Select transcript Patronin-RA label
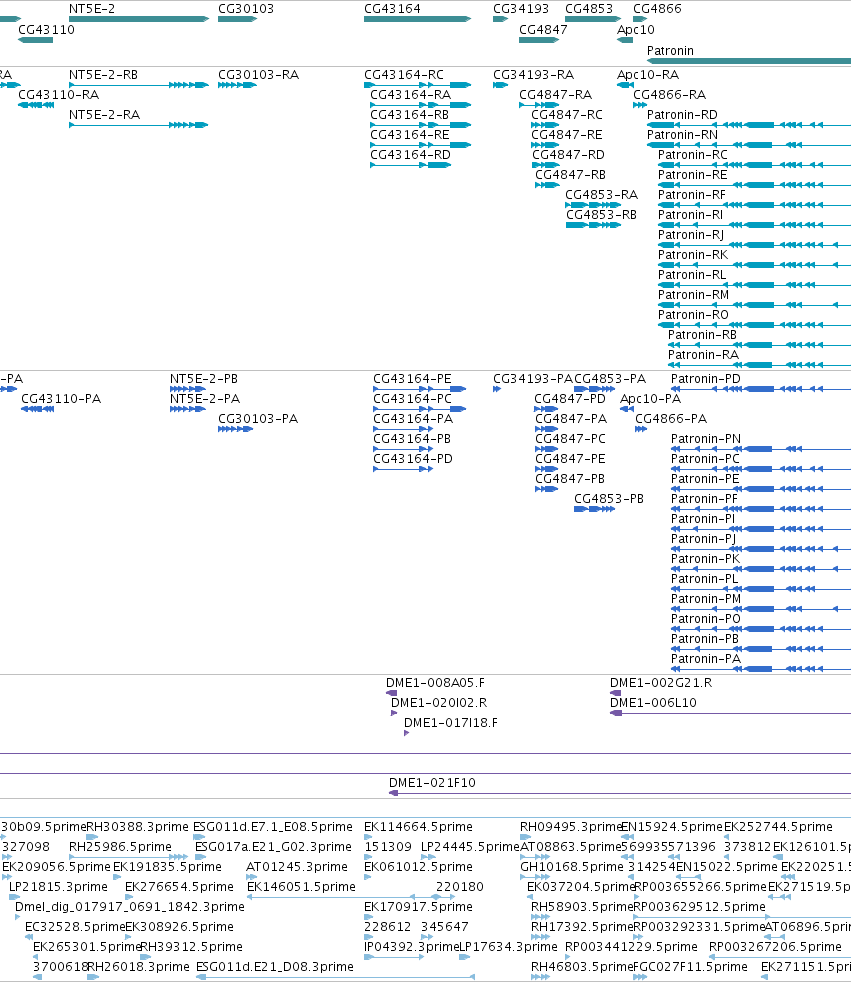The width and height of the screenshot is (851, 982). coord(703,355)
